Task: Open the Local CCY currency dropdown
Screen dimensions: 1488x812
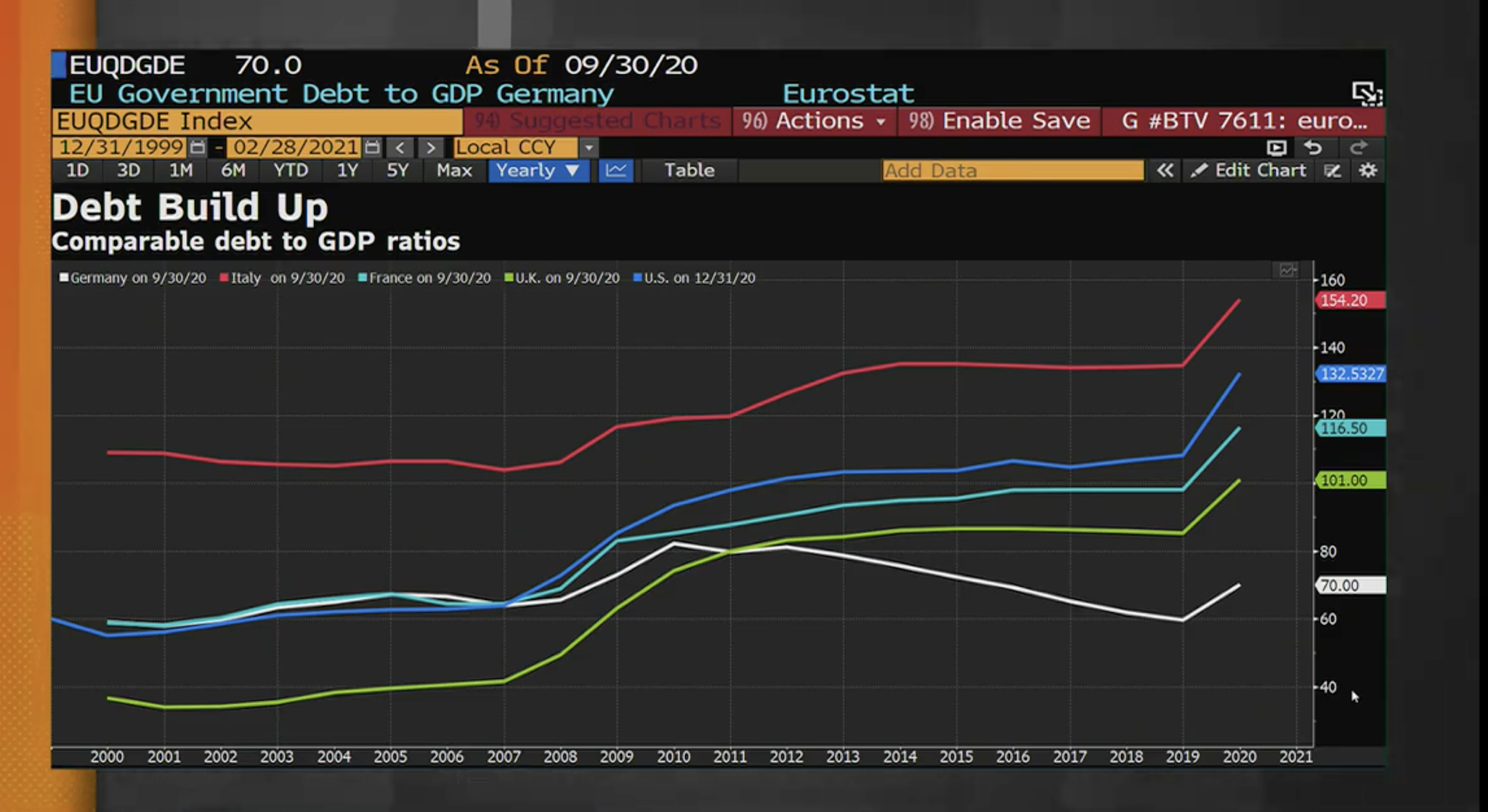Action: tap(589, 147)
